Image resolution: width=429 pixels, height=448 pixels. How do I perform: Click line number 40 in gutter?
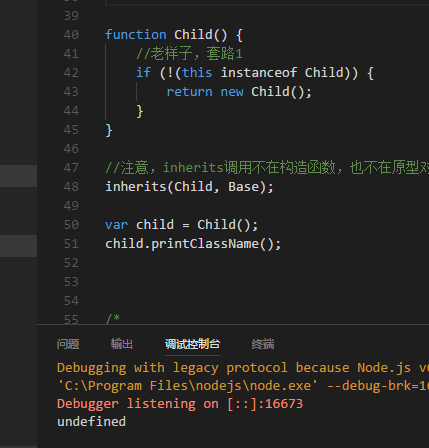(x=71, y=35)
